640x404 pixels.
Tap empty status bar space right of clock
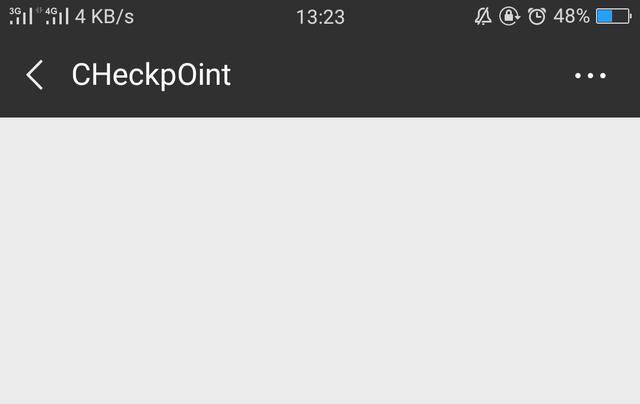point(408,17)
